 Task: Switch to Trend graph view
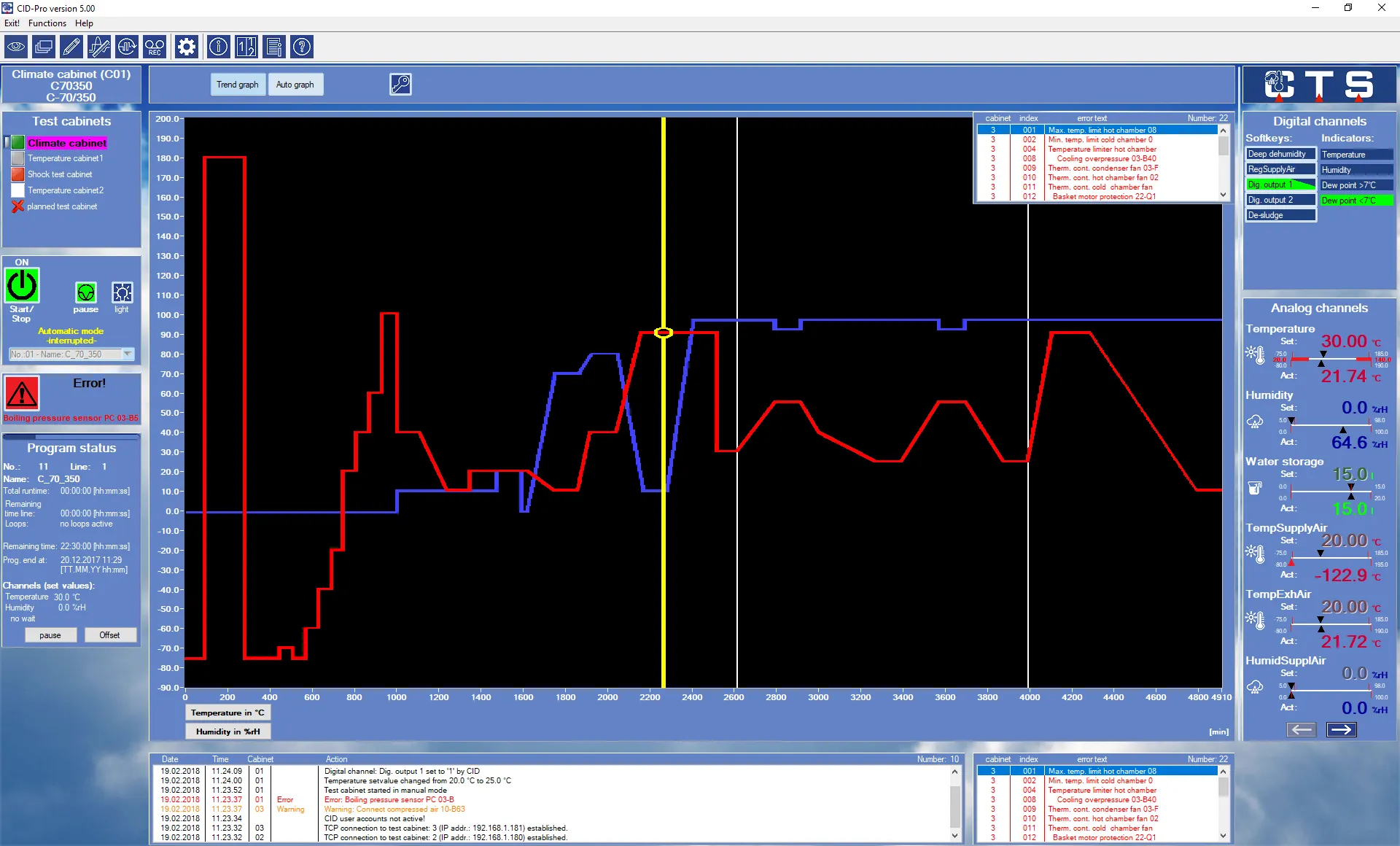(238, 85)
